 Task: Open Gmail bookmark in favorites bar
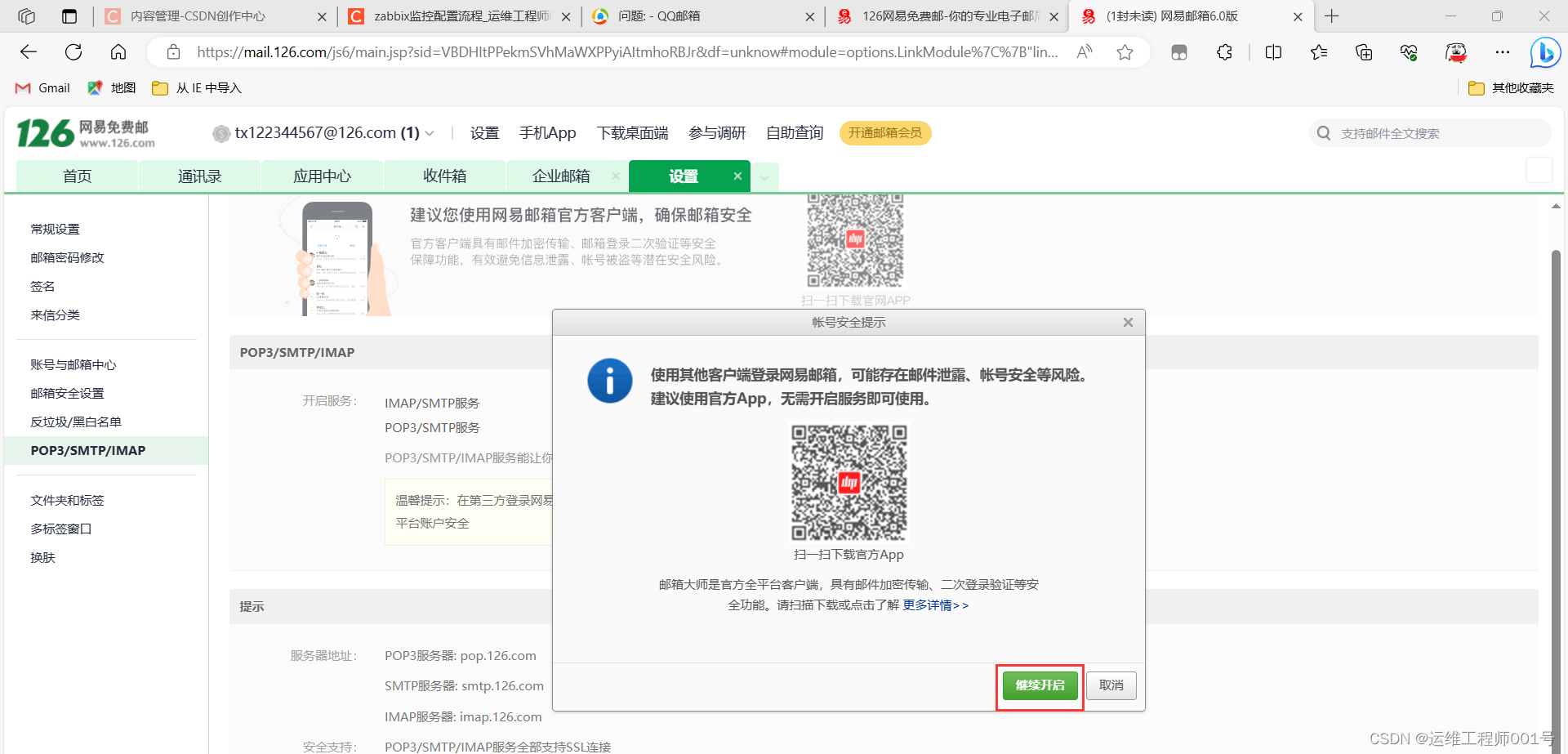pos(43,88)
